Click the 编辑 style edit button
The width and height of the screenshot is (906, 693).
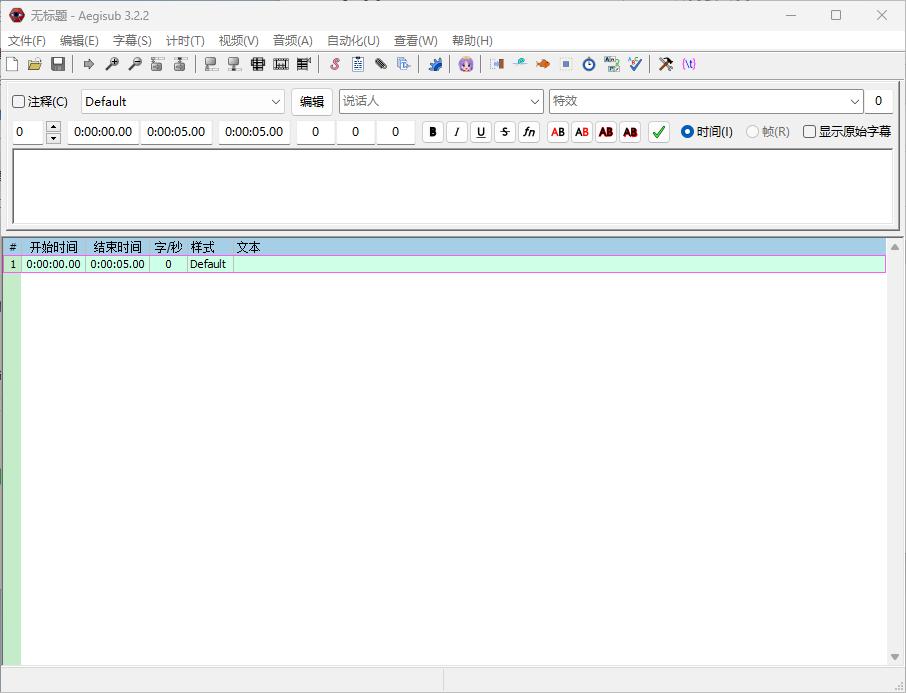312,102
